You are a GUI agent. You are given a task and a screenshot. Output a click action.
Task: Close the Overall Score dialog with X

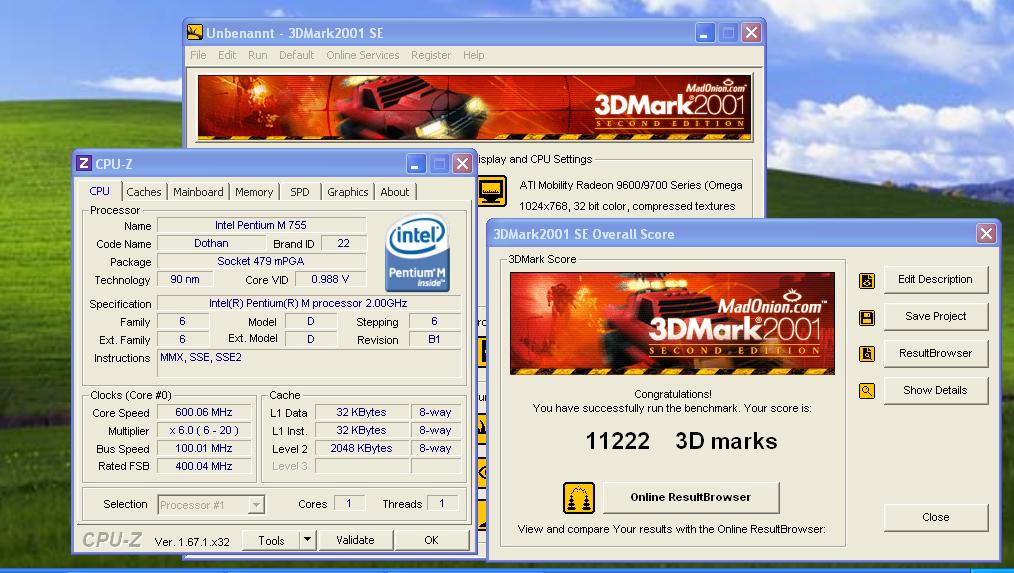pos(986,233)
